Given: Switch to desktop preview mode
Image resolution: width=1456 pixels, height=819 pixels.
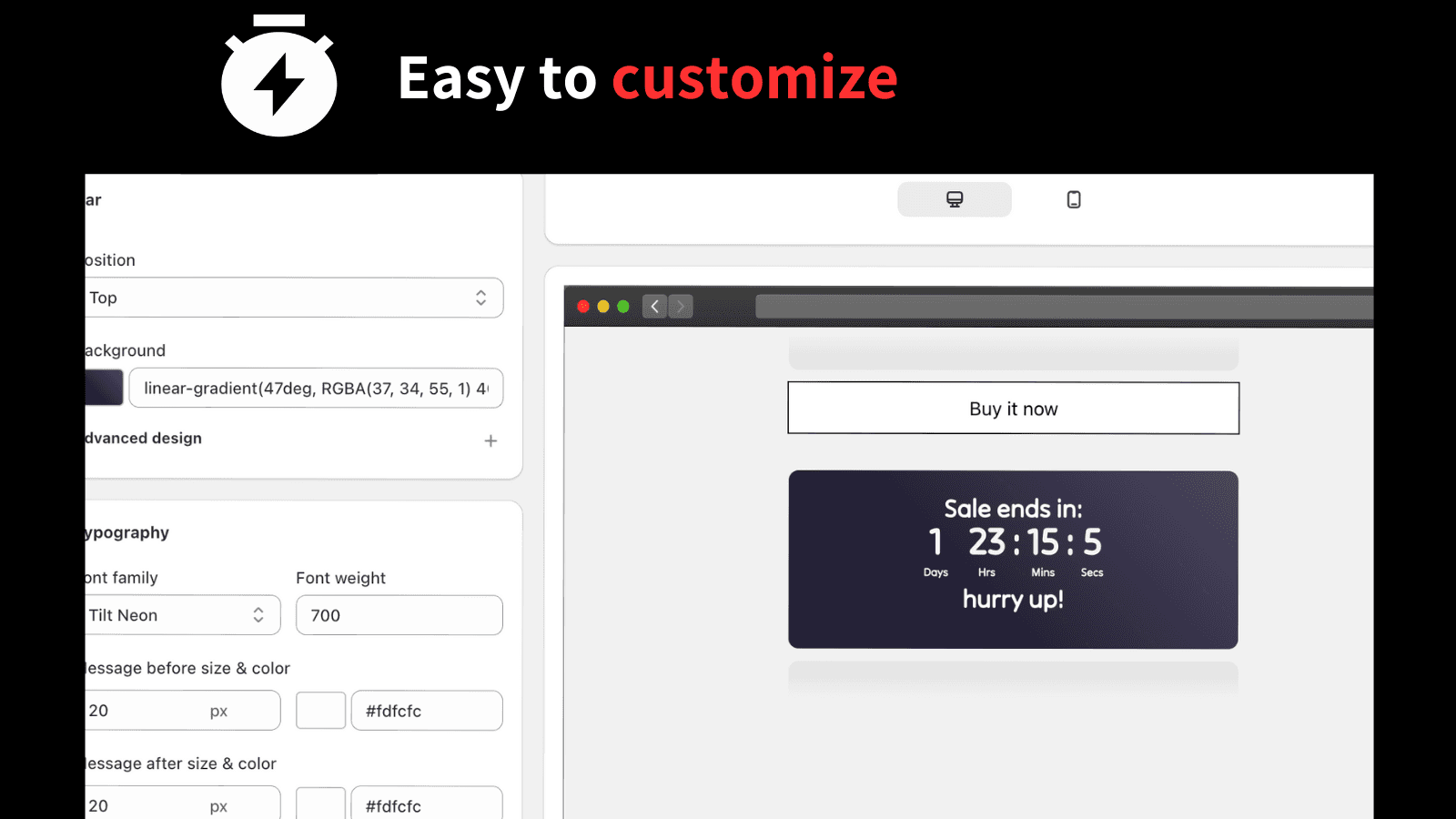Looking at the screenshot, I should click(x=954, y=199).
